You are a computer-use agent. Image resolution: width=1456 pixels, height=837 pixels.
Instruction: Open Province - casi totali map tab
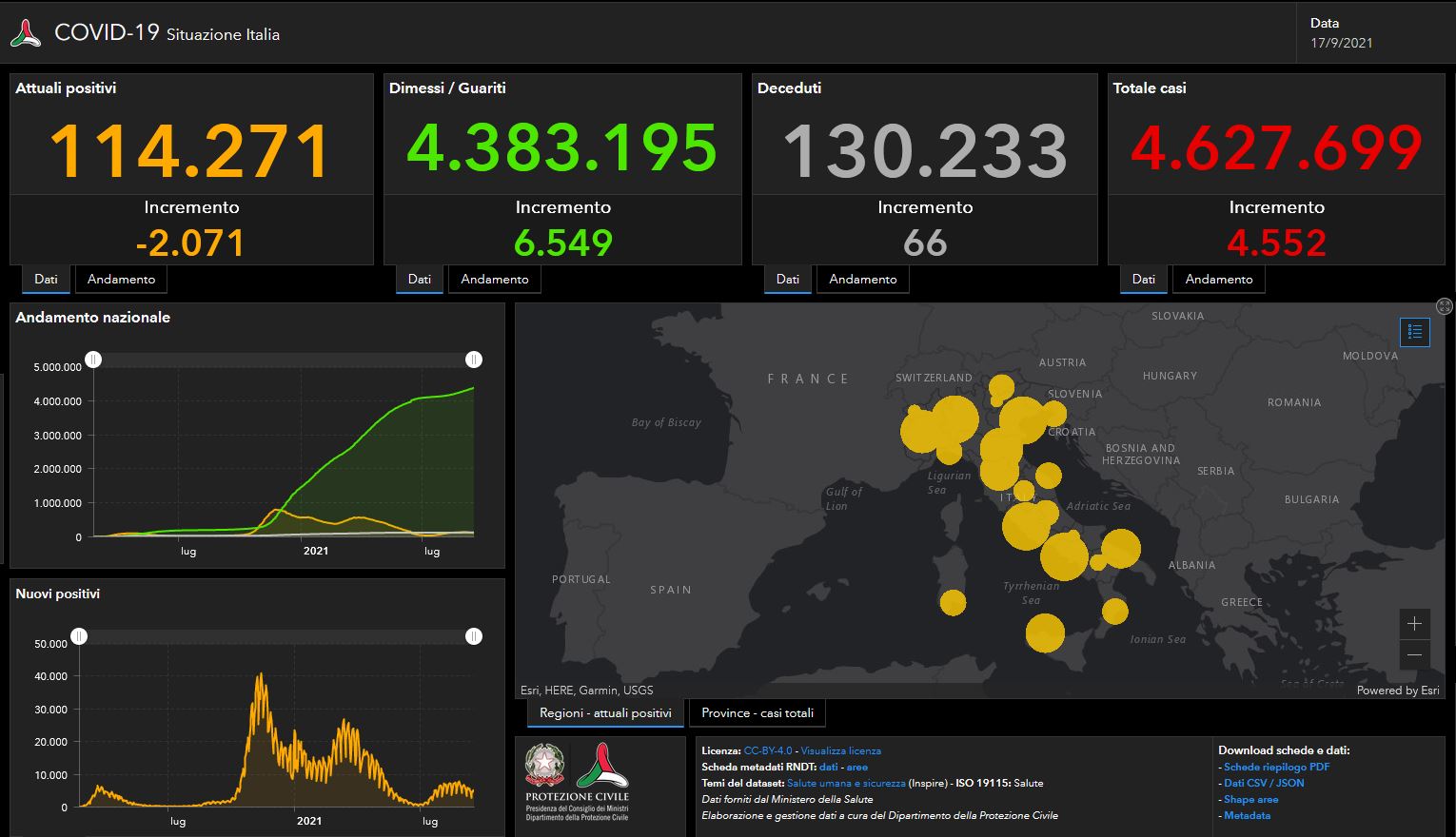click(x=758, y=713)
